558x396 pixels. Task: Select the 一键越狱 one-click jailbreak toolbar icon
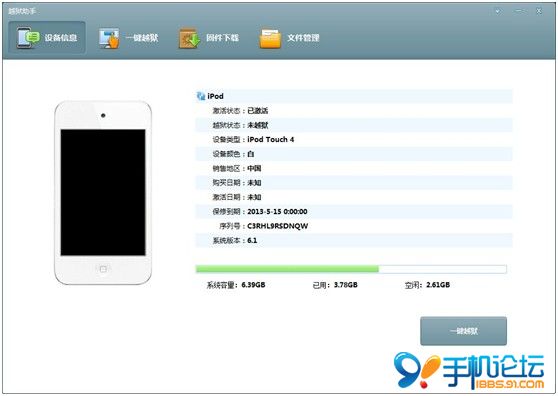[x=109, y=38]
